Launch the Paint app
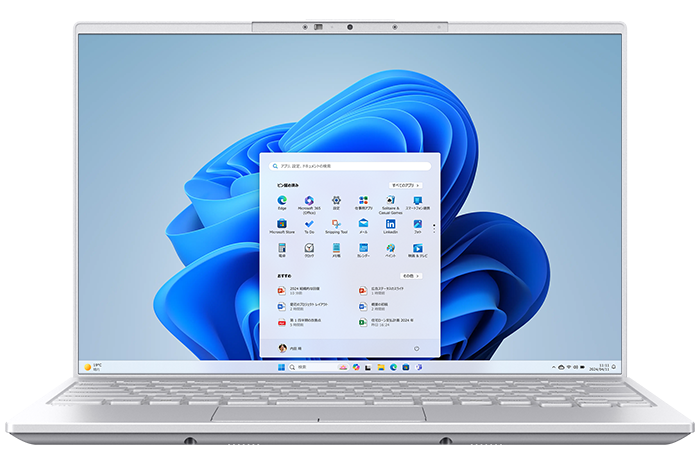 click(391, 249)
